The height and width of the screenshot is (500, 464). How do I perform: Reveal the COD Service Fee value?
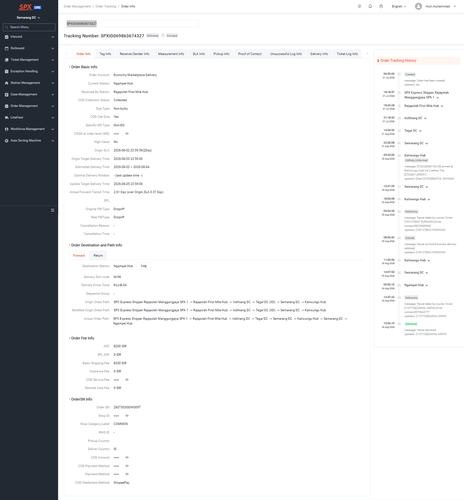127,380
